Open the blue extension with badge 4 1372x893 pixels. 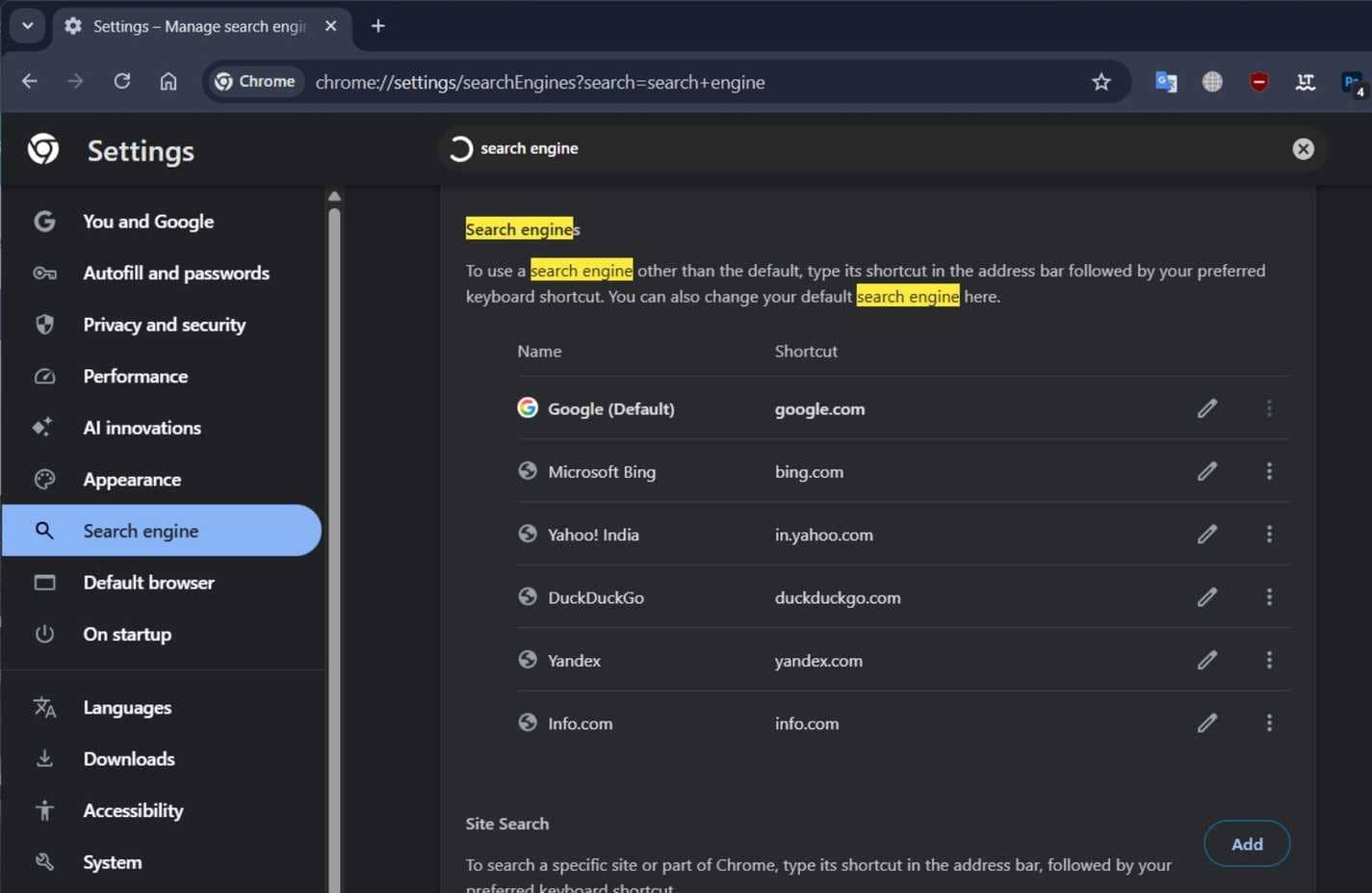(x=1353, y=84)
